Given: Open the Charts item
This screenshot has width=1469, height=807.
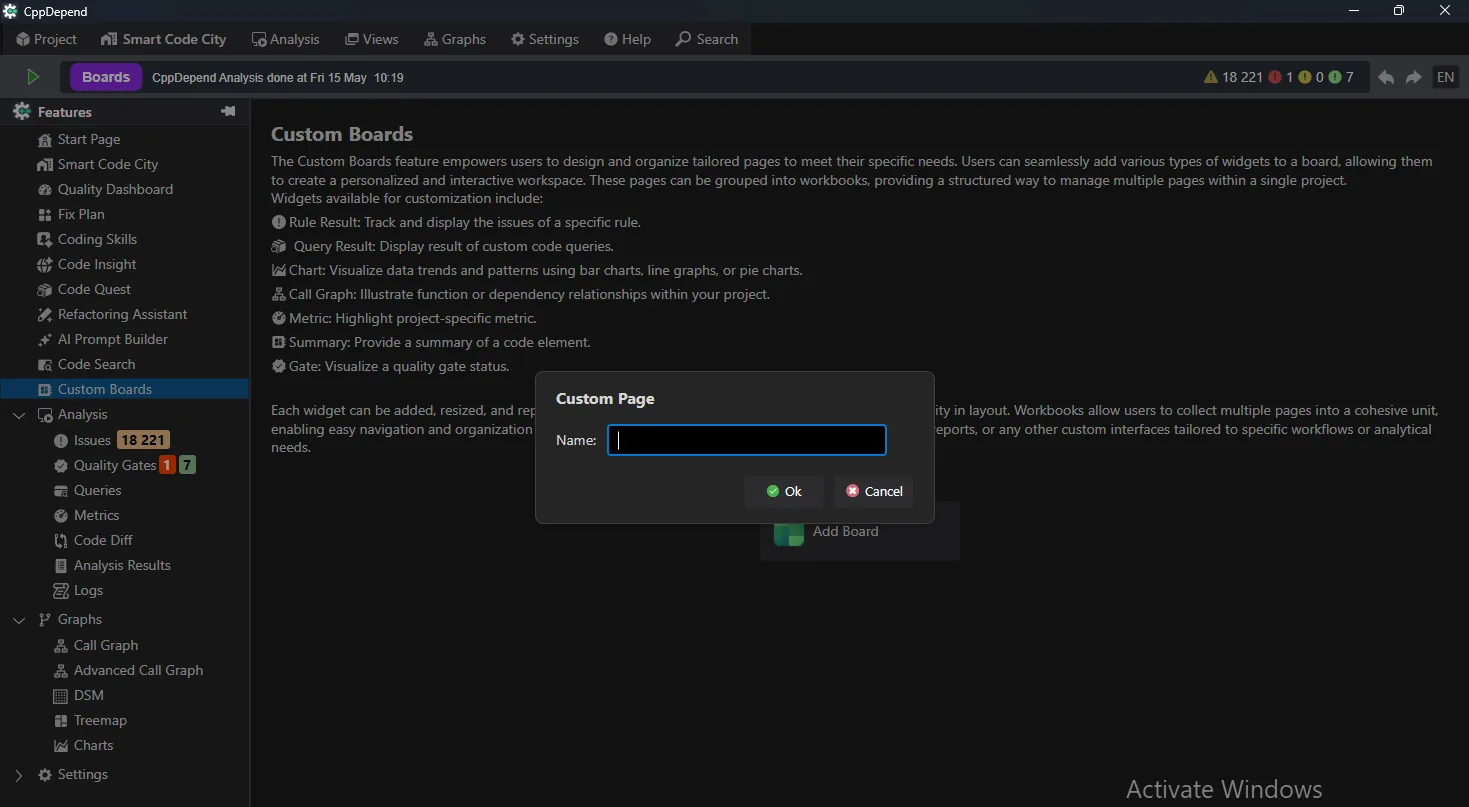Looking at the screenshot, I should pos(83,745).
